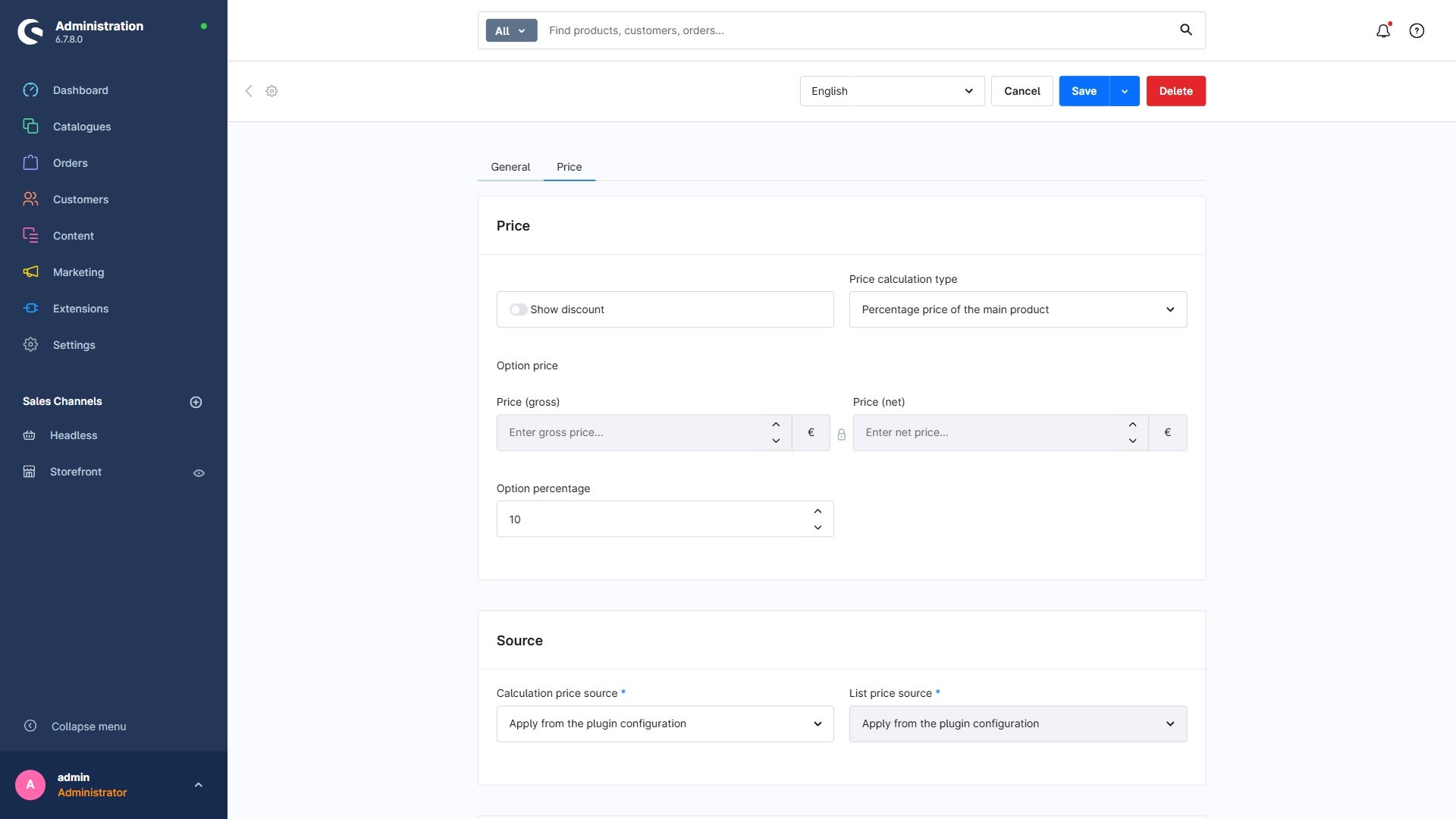Click the price link lock icon
The height and width of the screenshot is (819, 1456).
pyautogui.click(x=841, y=435)
